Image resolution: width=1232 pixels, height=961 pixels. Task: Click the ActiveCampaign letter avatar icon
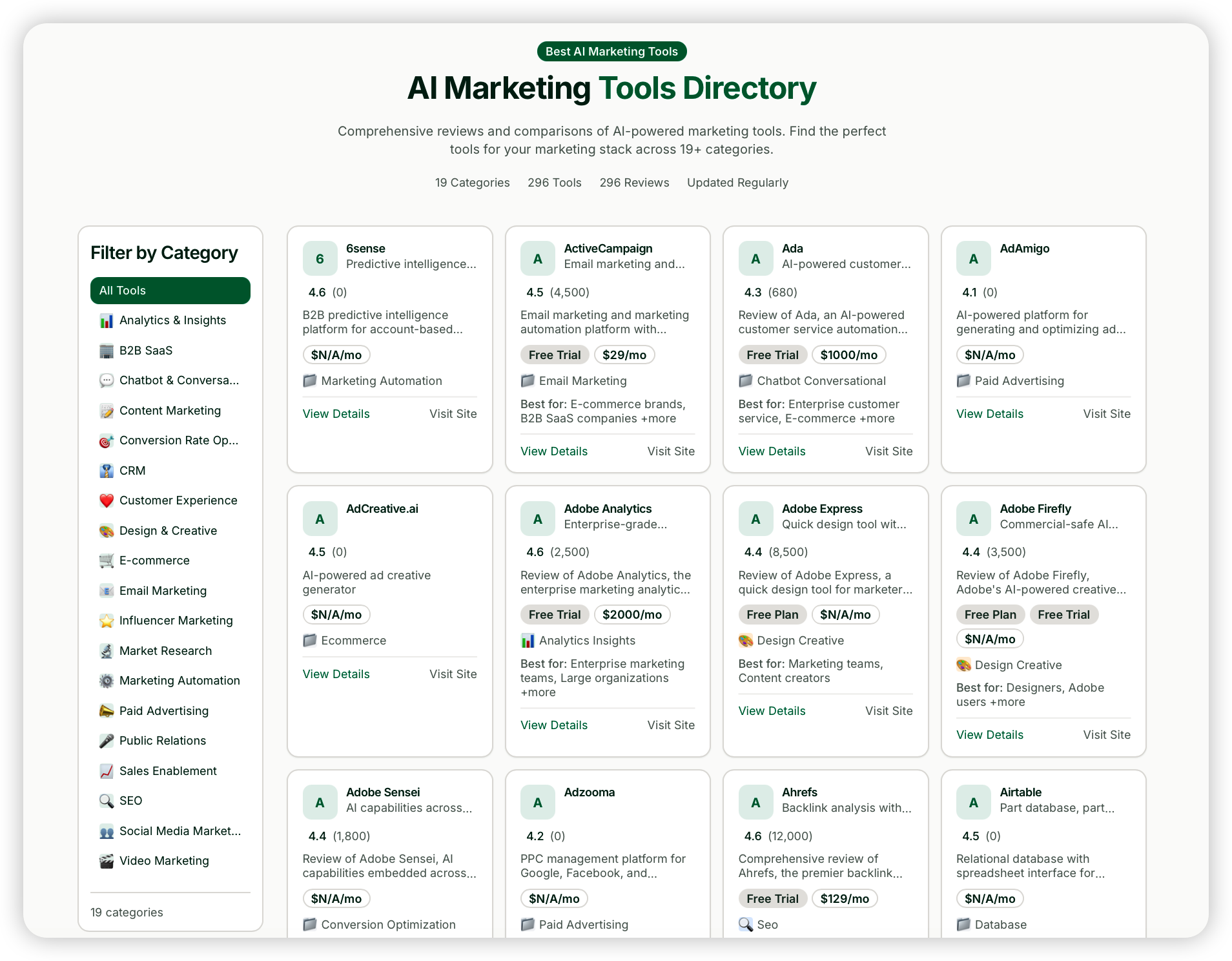tap(537, 258)
